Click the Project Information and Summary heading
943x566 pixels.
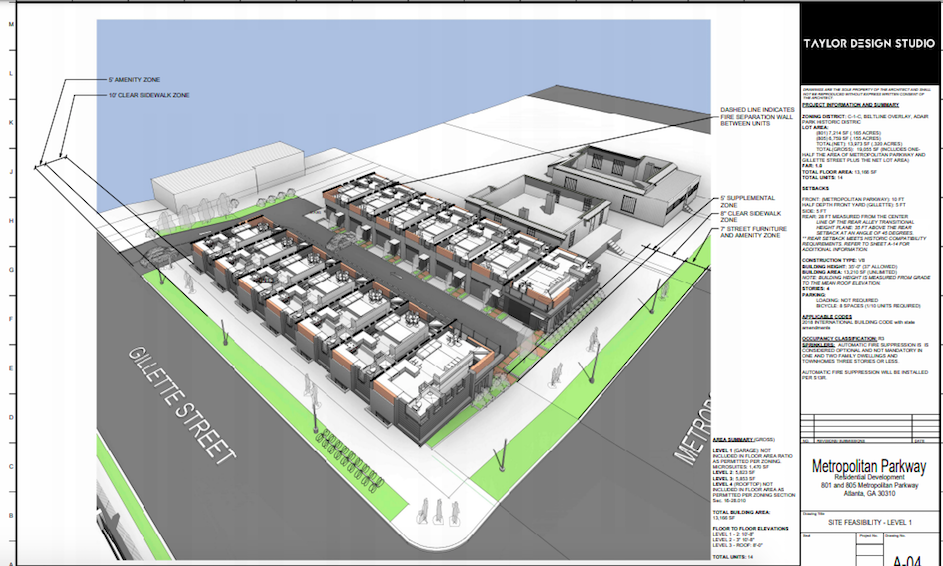[x=850, y=102]
